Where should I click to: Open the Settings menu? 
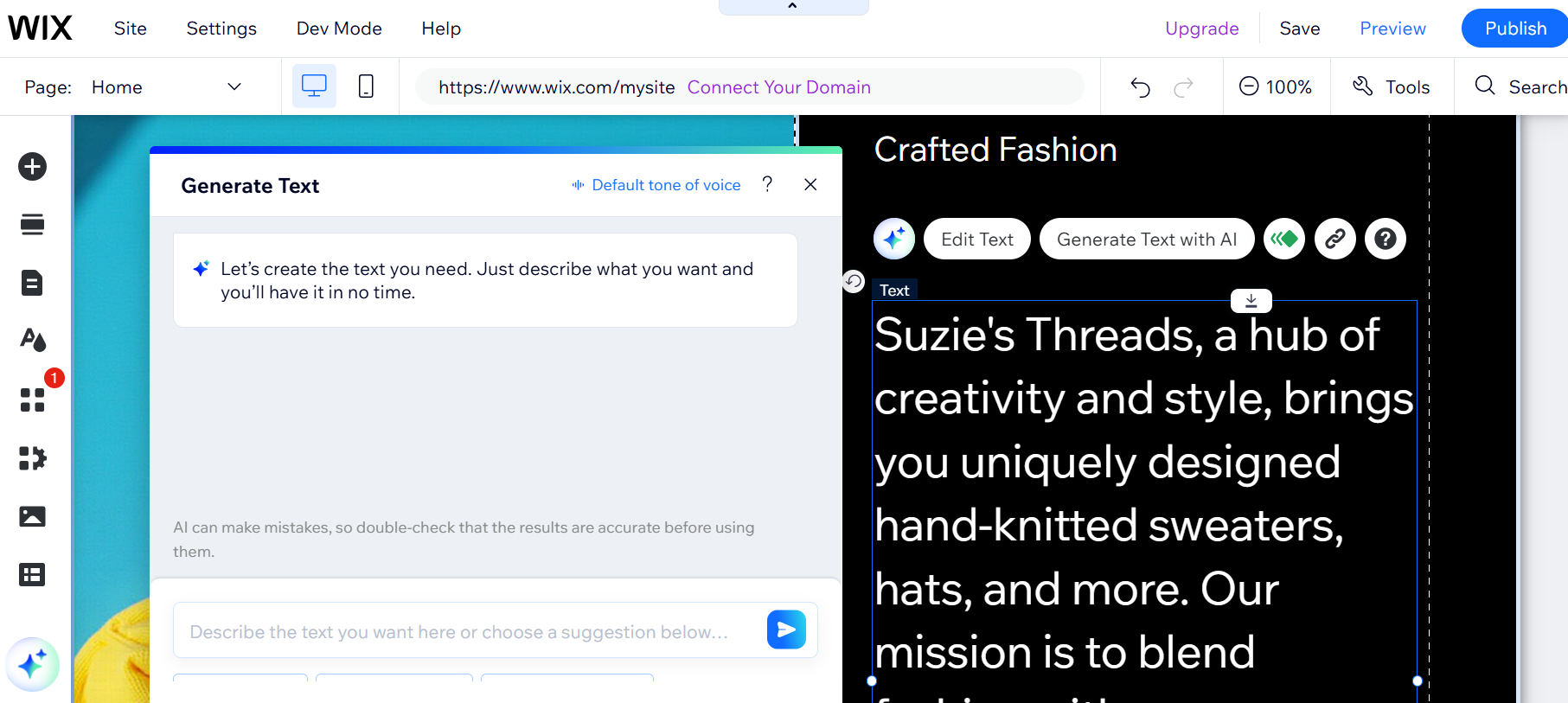pos(221,29)
